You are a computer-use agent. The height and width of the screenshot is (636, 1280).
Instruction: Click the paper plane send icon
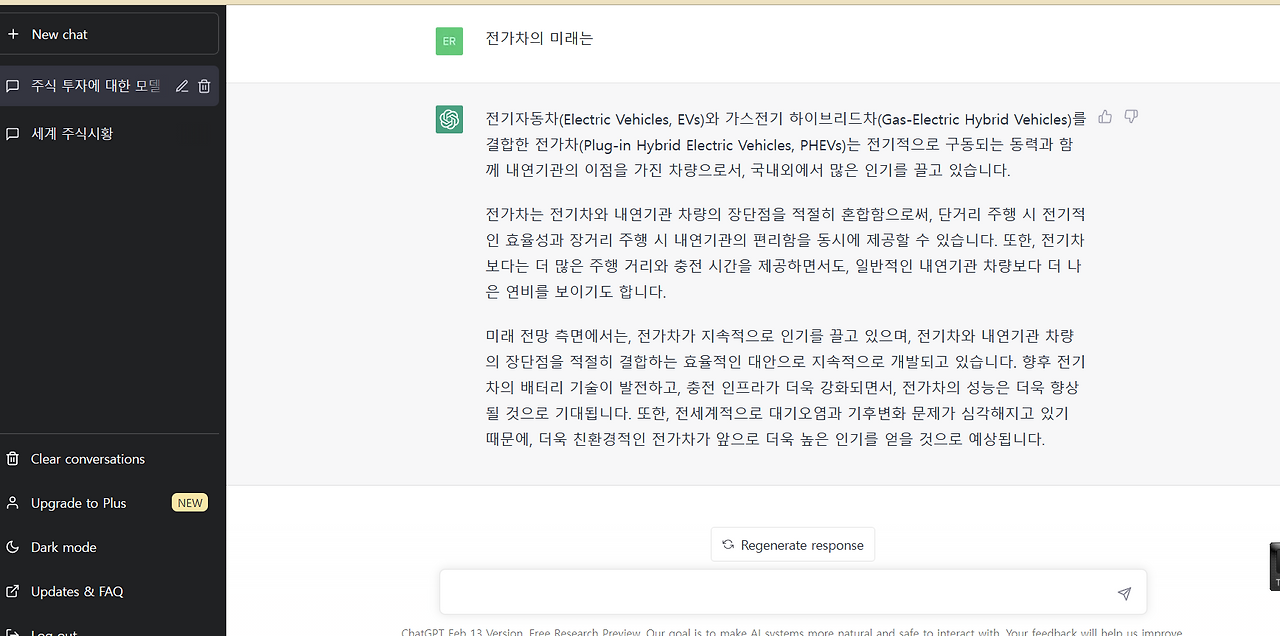(x=1123, y=592)
